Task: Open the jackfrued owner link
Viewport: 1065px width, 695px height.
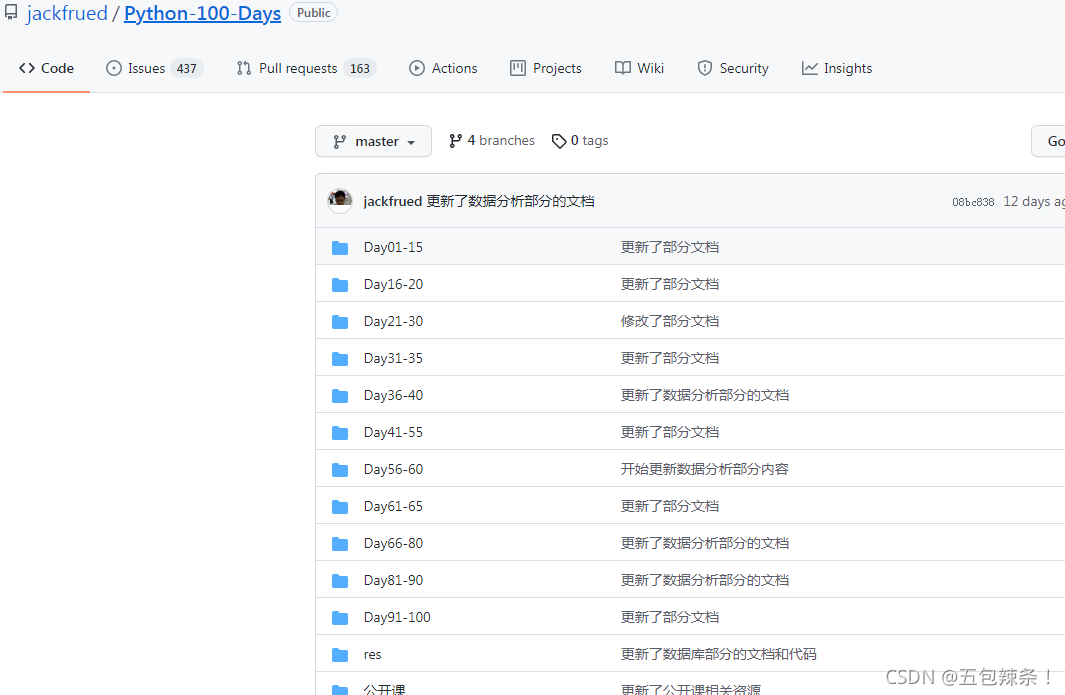Action: [x=67, y=14]
